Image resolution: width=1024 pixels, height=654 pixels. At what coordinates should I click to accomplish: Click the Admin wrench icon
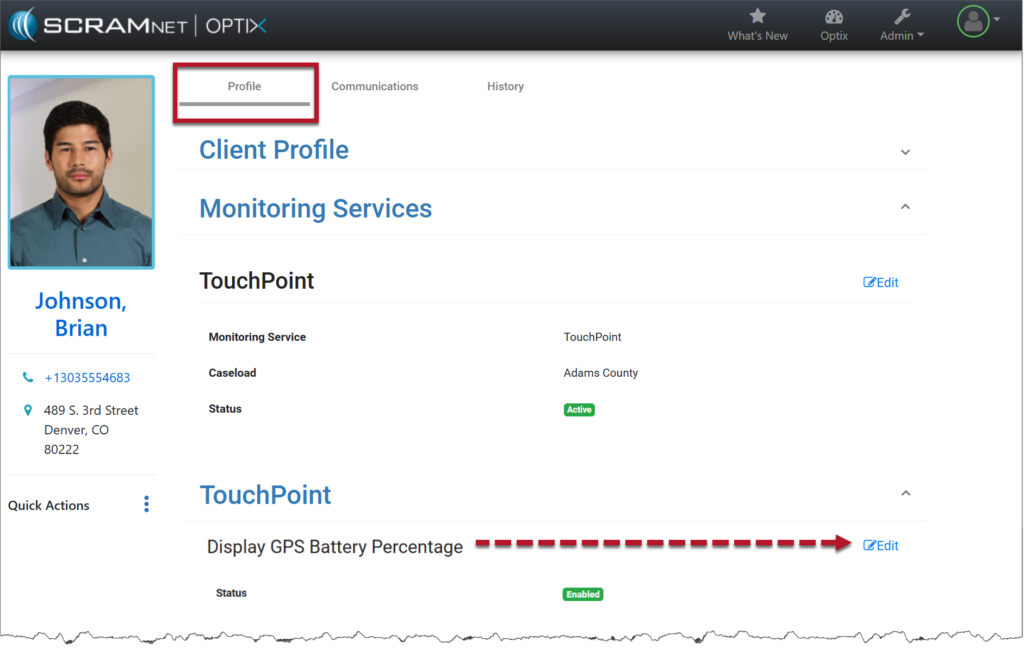901,16
